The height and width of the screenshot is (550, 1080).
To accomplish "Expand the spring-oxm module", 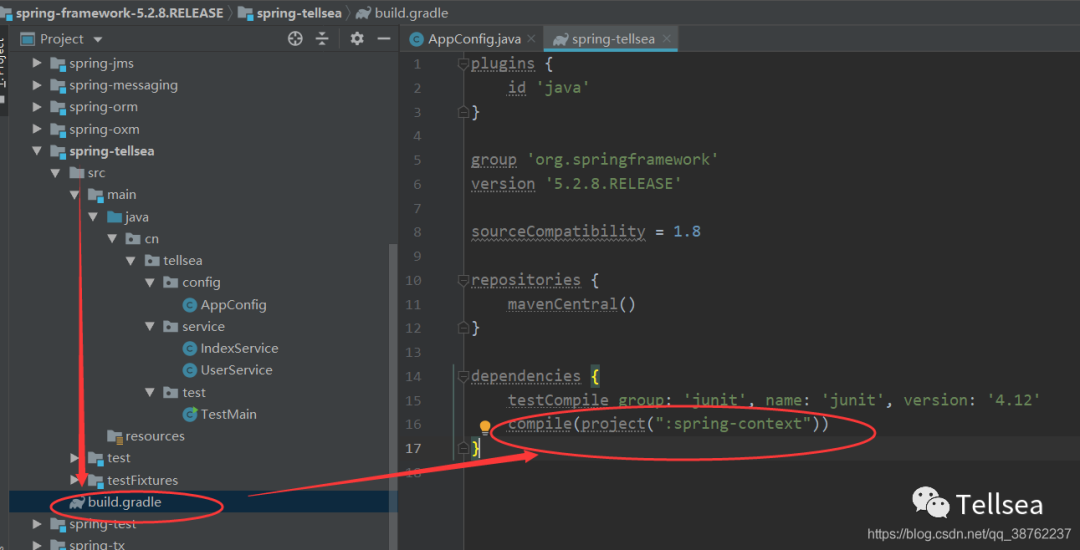I will [x=37, y=130].
